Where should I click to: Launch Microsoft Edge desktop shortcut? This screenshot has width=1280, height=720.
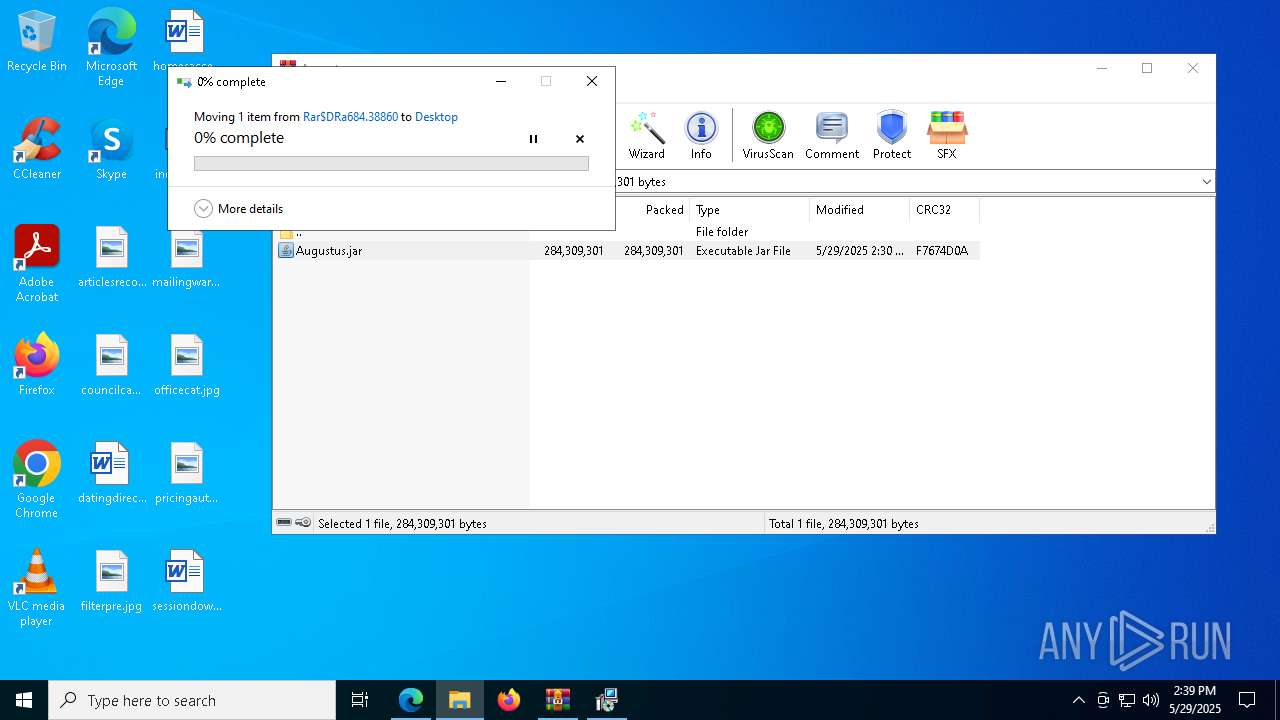111,48
